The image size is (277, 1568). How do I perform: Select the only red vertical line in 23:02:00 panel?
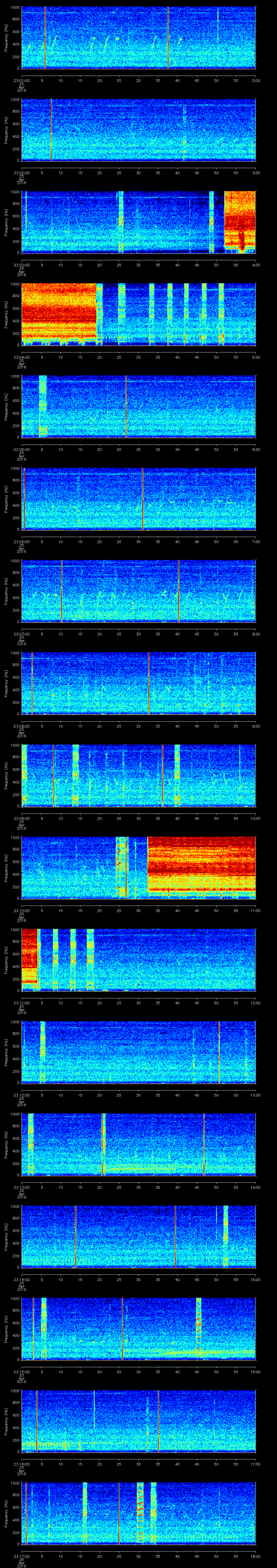point(52,130)
